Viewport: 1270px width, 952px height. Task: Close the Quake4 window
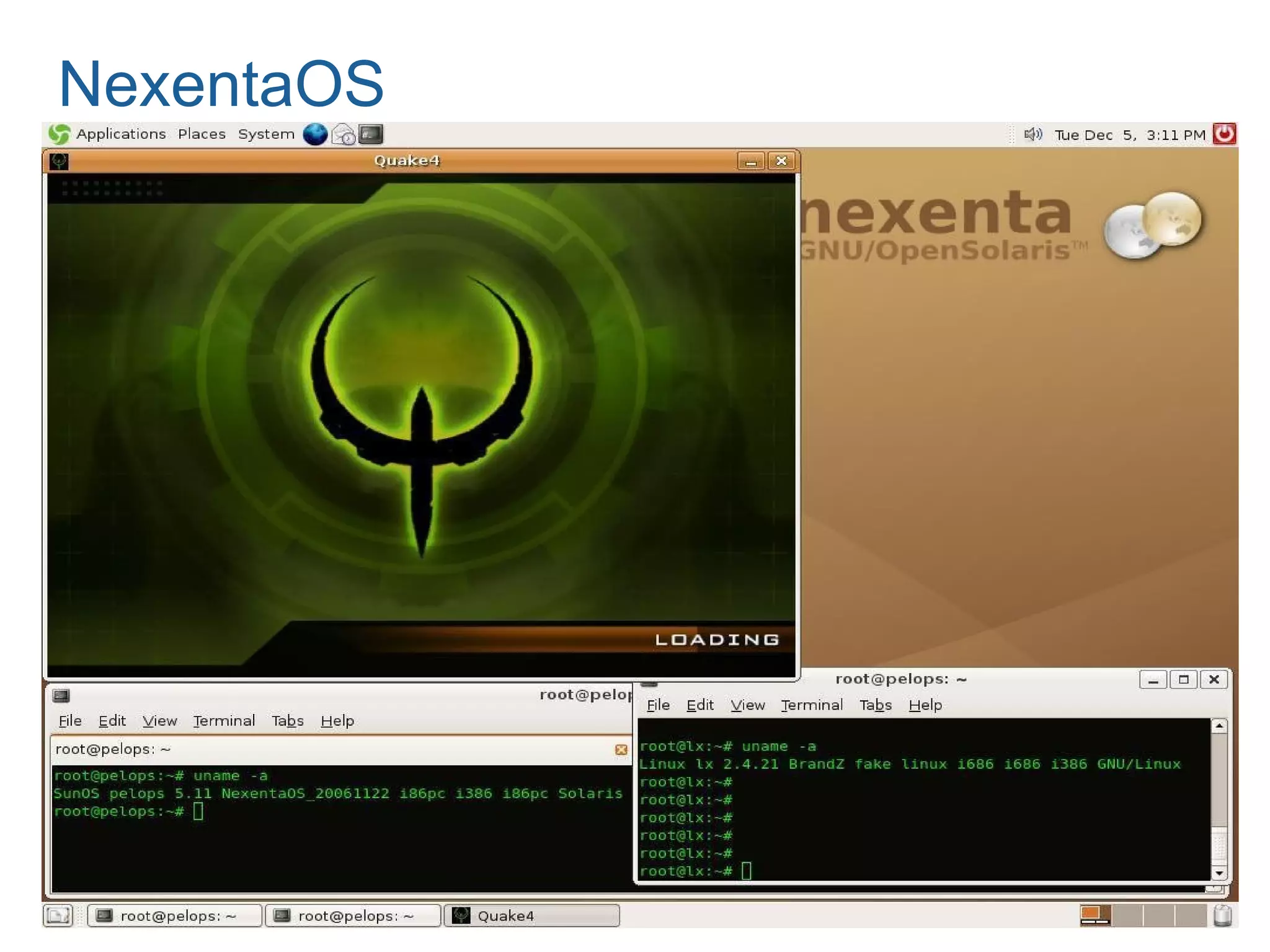(x=781, y=161)
